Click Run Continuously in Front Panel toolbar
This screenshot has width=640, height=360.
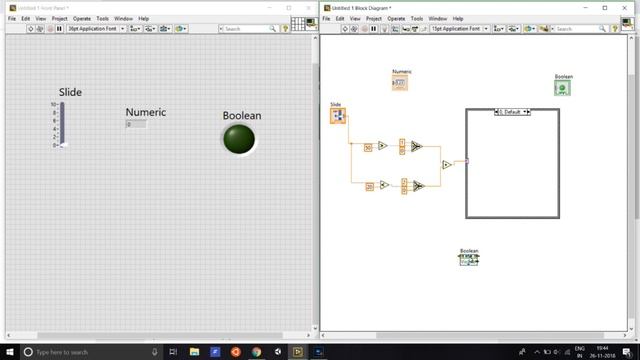coord(40,29)
